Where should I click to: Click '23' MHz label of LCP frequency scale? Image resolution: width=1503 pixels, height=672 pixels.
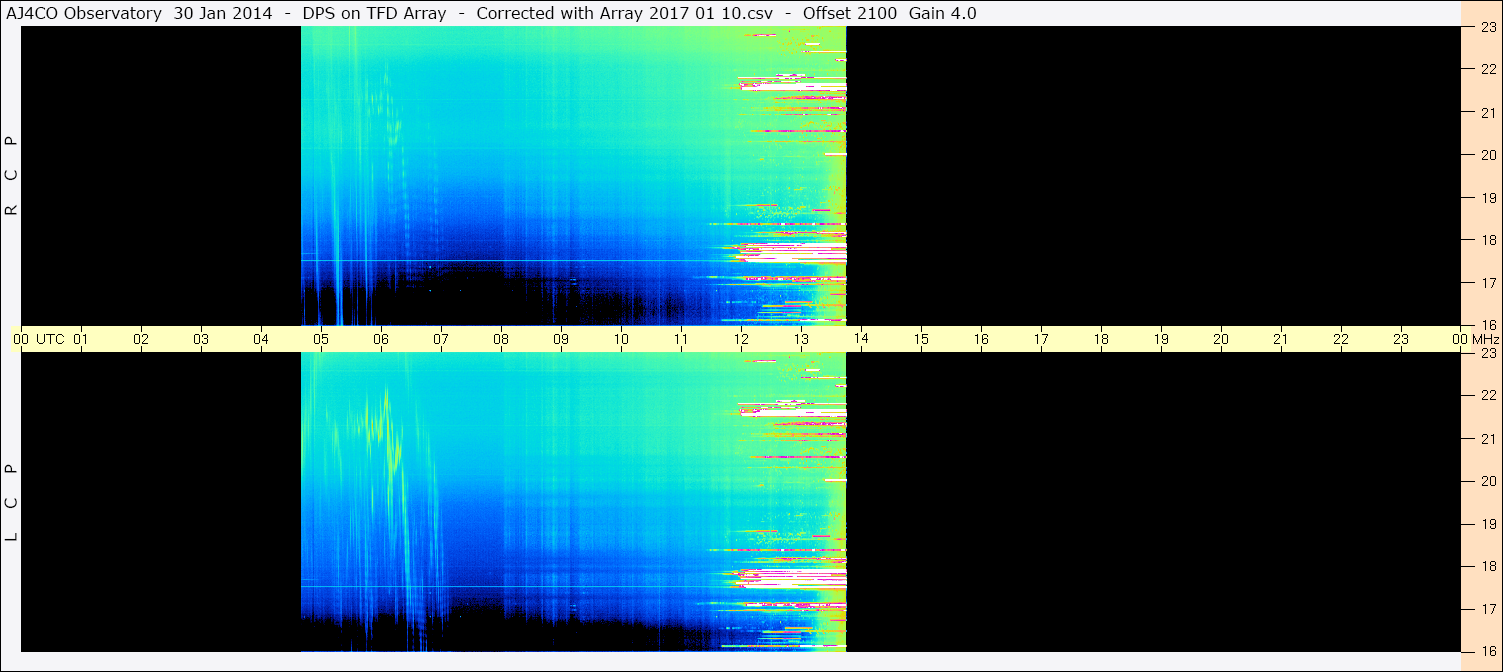(x=1487, y=353)
